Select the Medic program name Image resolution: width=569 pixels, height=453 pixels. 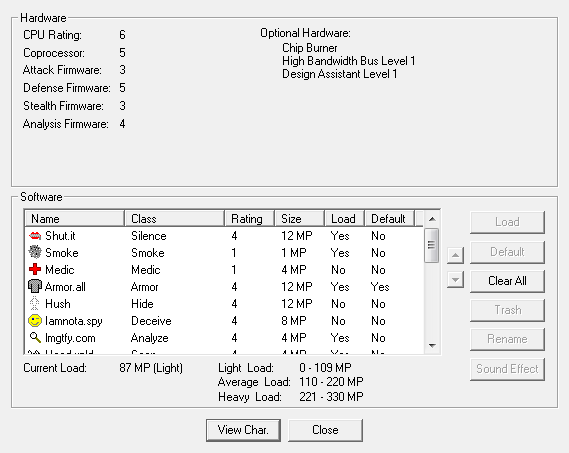click(60, 270)
